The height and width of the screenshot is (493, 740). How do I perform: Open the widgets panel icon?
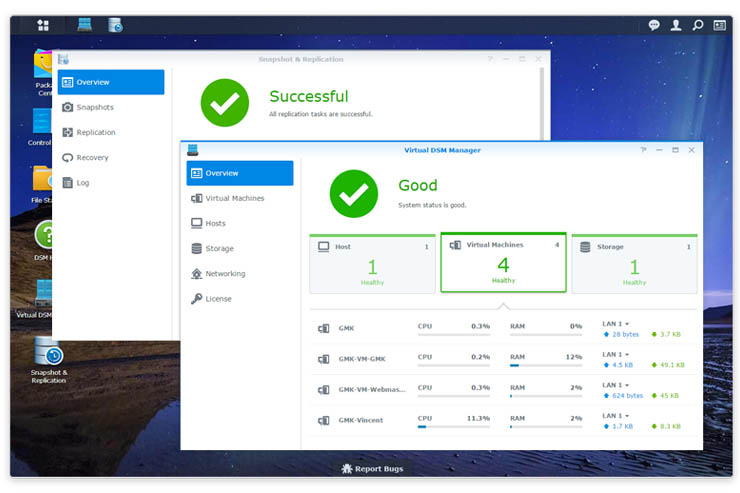point(720,25)
